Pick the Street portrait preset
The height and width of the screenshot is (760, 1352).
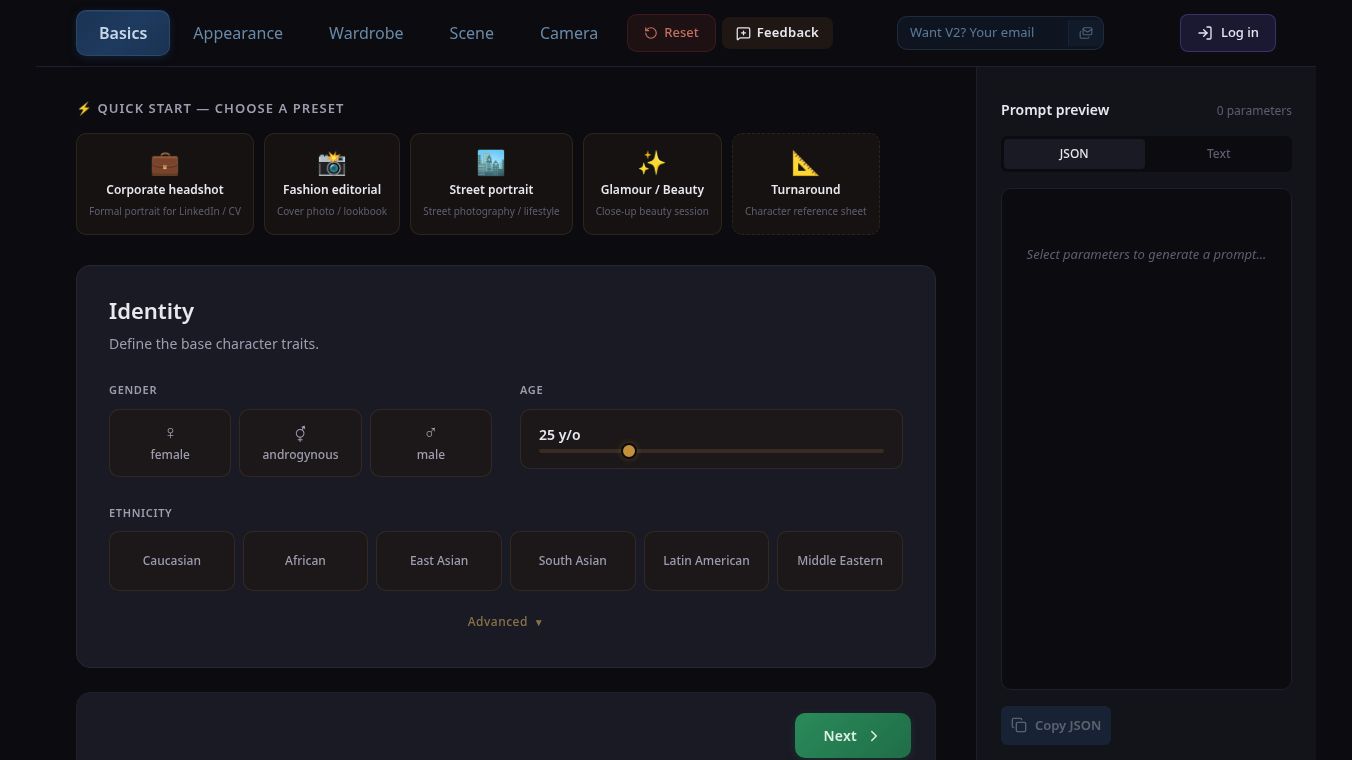pos(491,184)
